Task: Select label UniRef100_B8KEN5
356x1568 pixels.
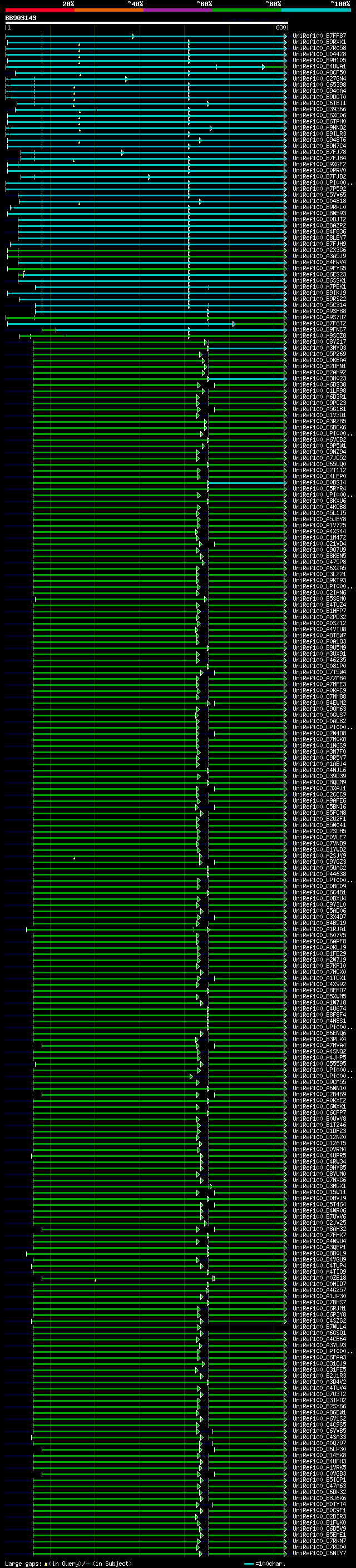Action: tap(319, 556)
